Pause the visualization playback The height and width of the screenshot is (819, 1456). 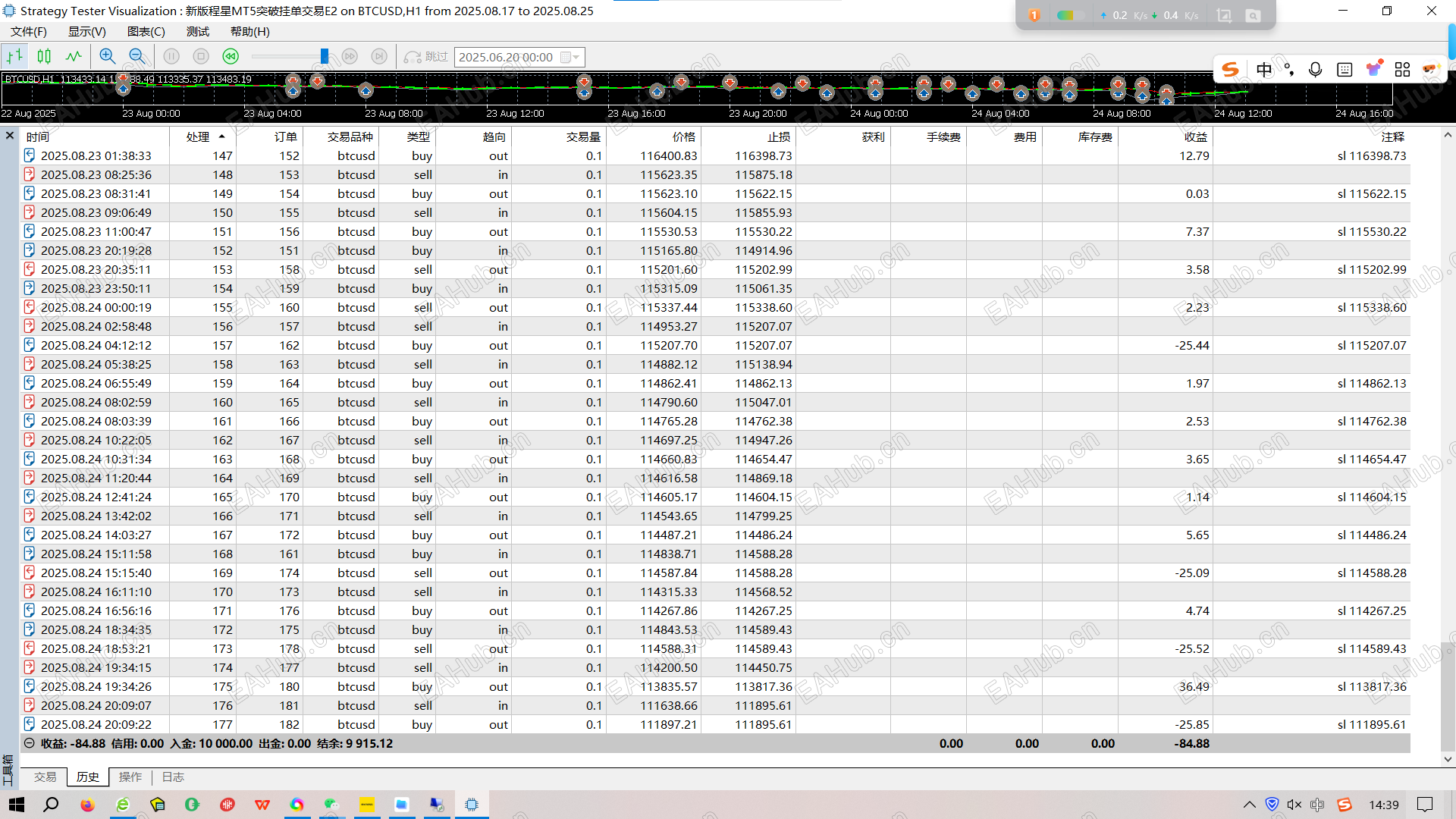[x=171, y=56]
